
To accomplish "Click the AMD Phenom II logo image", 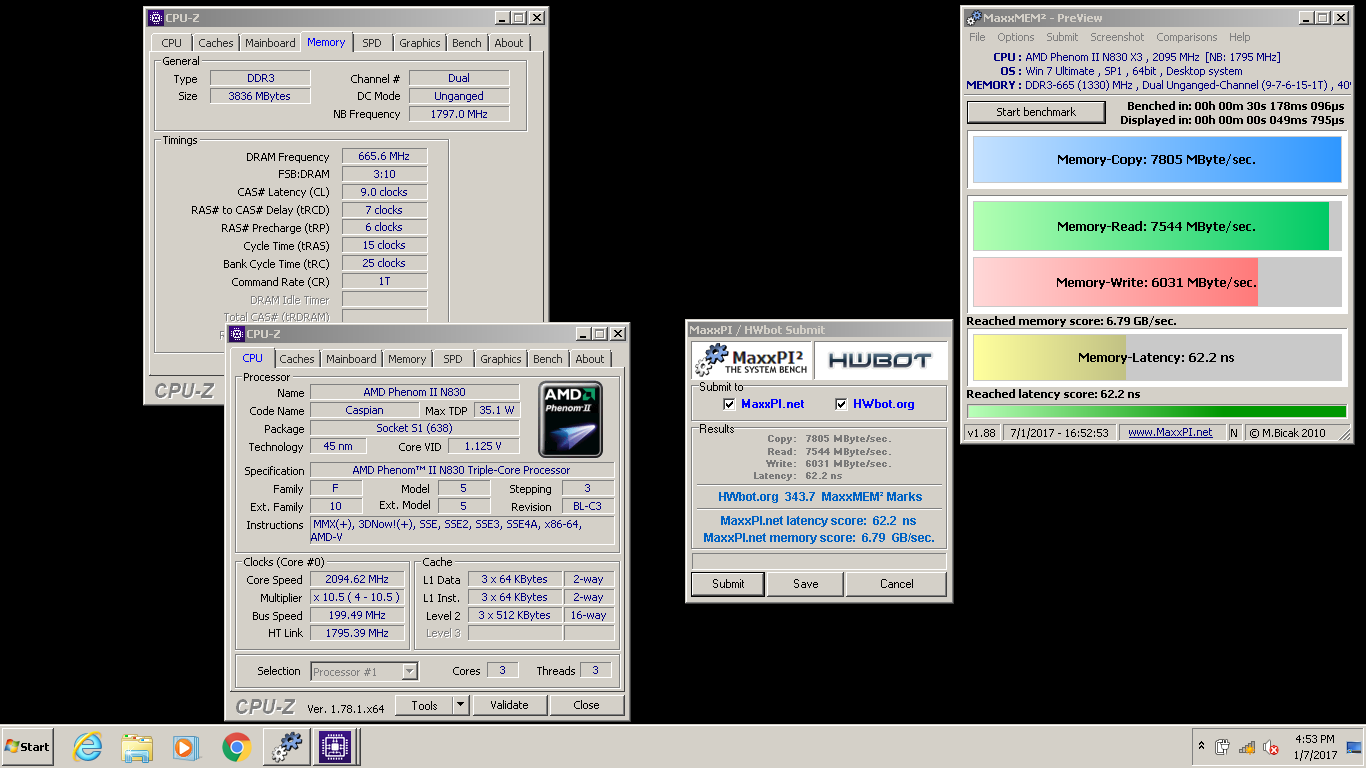I will 570,419.
